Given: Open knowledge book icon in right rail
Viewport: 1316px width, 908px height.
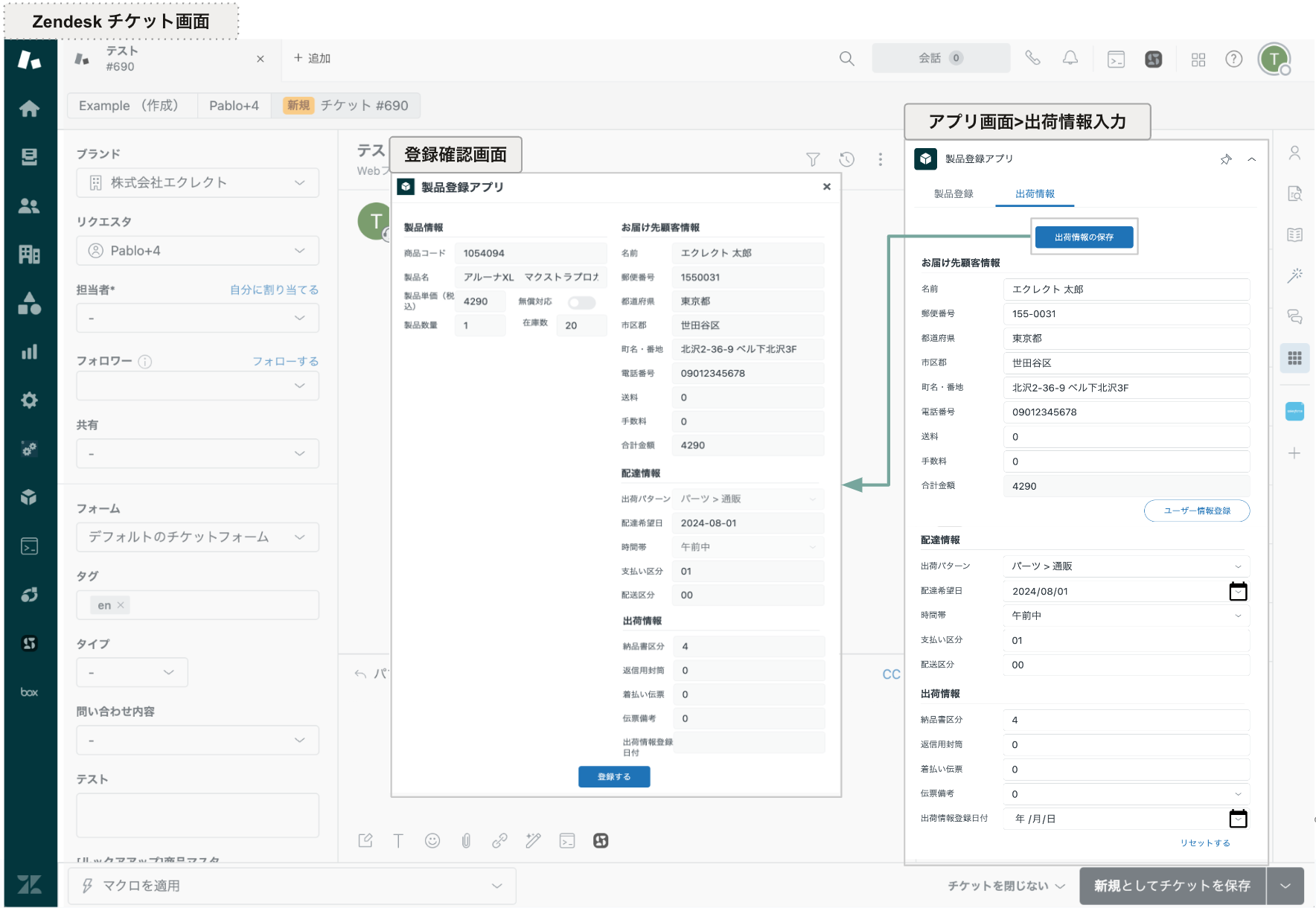Looking at the screenshot, I should [x=1295, y=235].
